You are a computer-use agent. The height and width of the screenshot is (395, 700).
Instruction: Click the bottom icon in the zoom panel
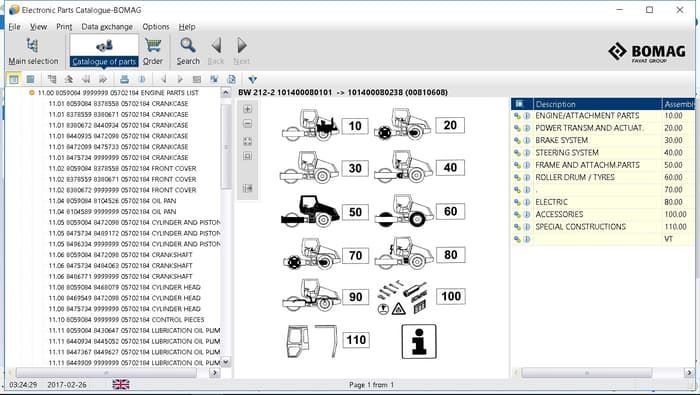248,188
